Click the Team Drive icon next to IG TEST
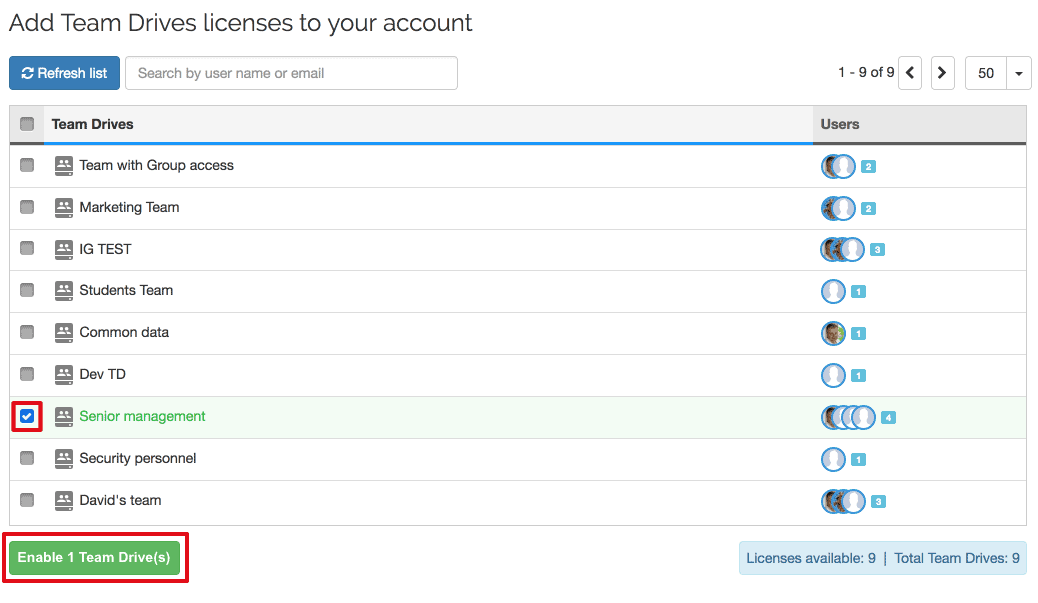 pos(64,249)
